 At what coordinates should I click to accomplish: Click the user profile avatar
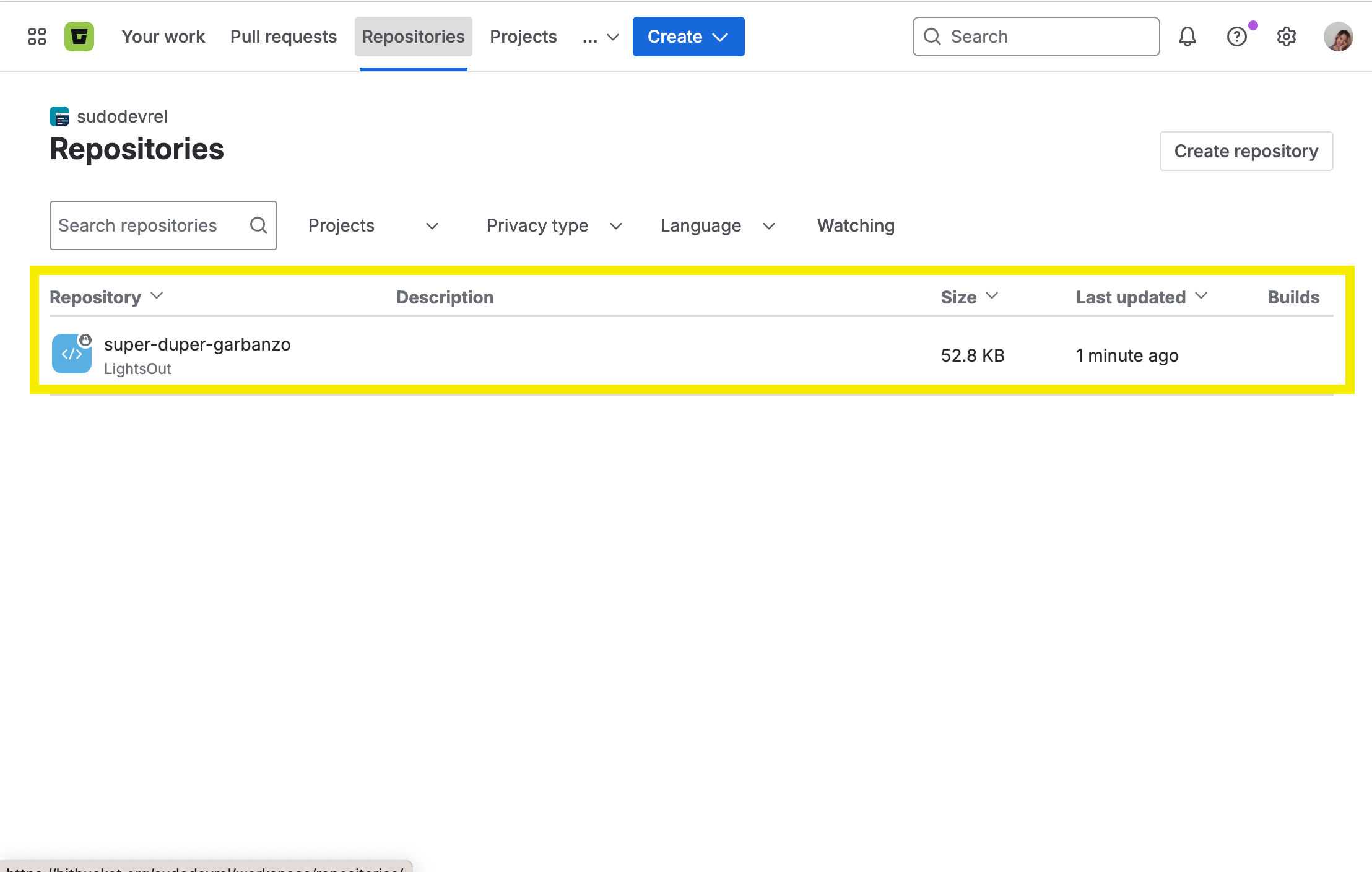pos(1338,37)
